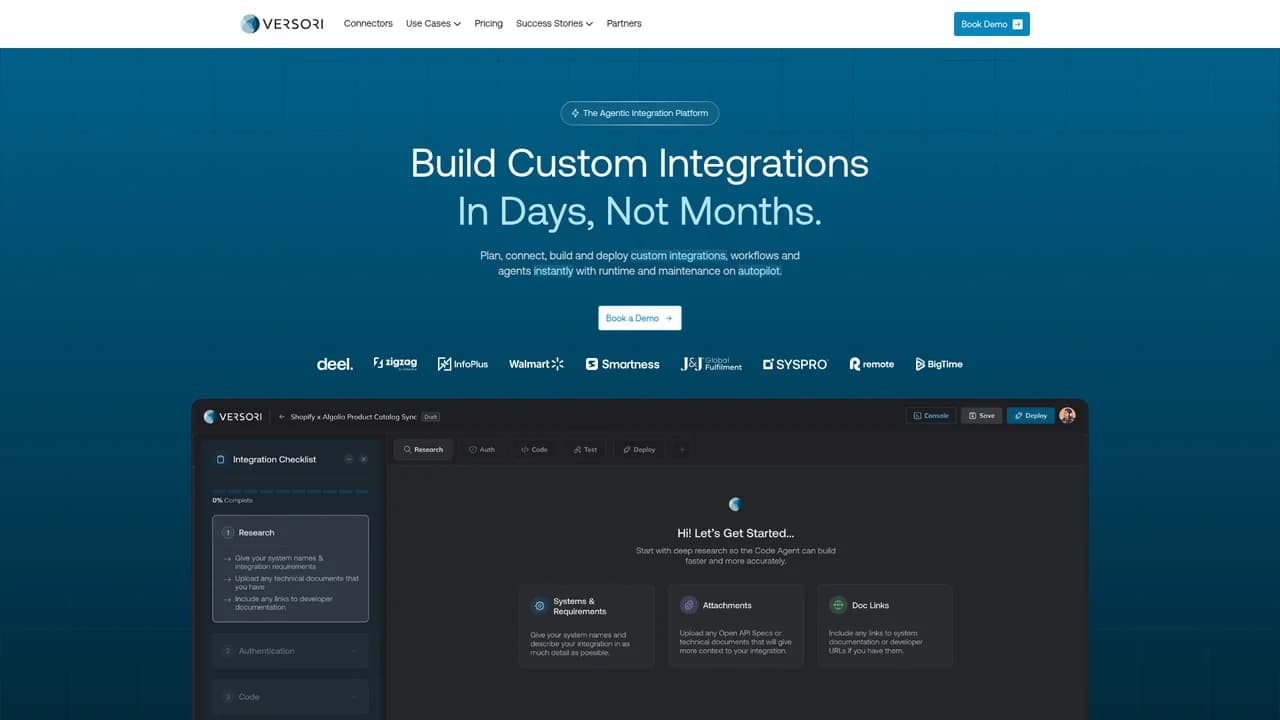Click the Versori logo in the website navigation bar
The image size is (1280, 720).
point(282,24)
